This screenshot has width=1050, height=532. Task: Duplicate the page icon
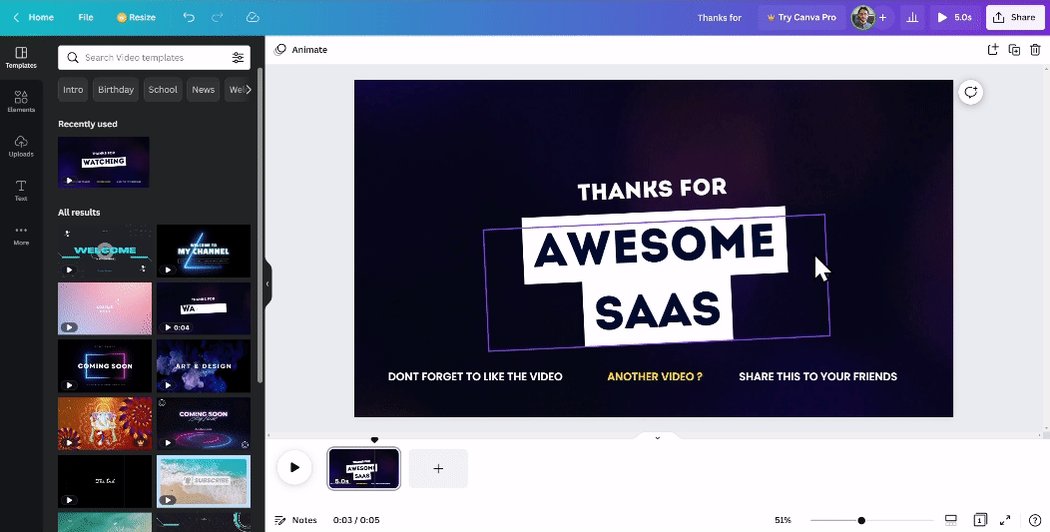pos(1015,50)
